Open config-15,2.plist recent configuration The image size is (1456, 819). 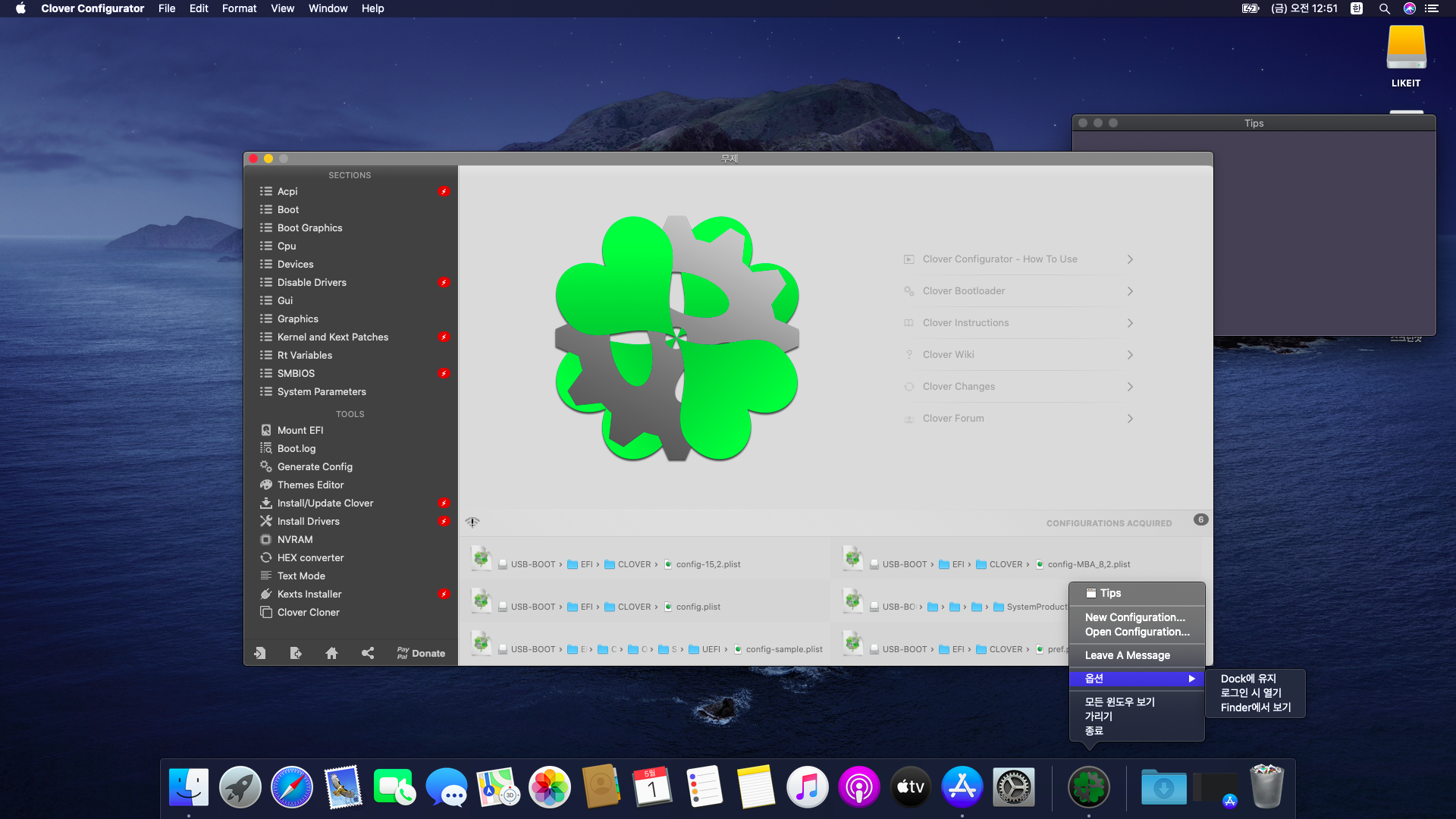click(x=708, y=564)
